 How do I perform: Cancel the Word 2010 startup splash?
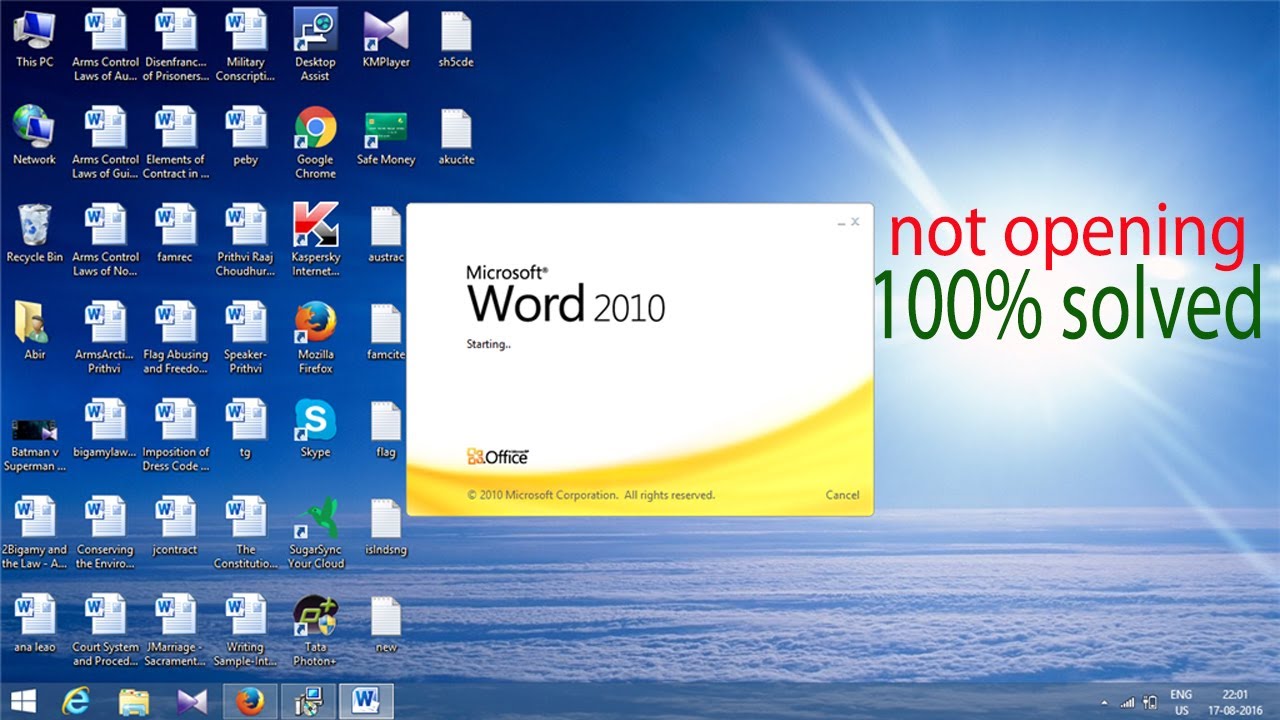tap(842, 495)
